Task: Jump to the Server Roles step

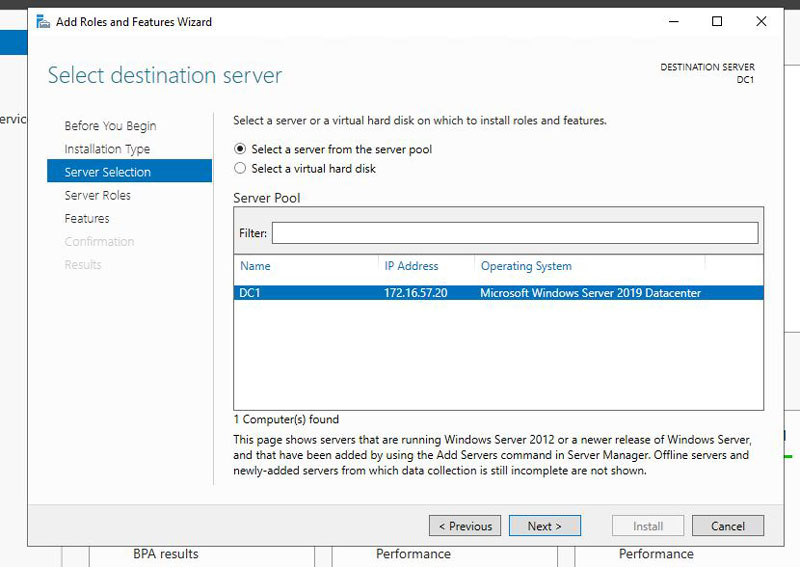Action: coord(97,195)
